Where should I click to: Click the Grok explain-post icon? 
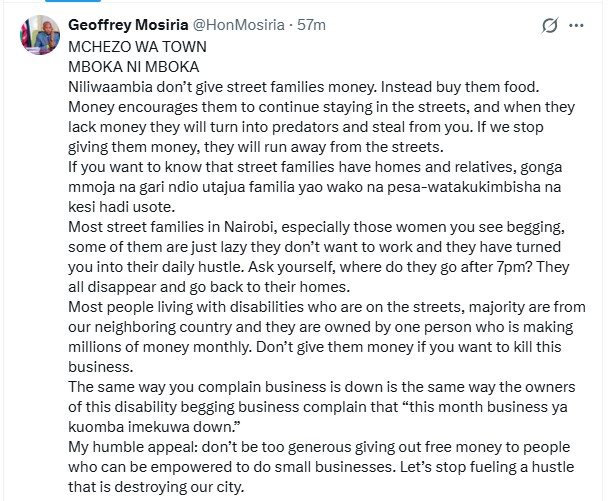coord(548,26)
